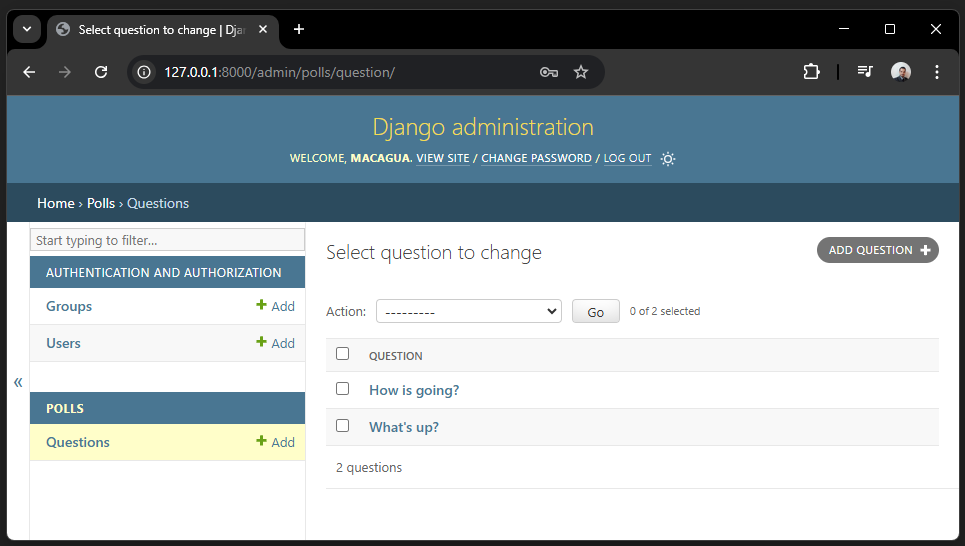Image resolution: width=965 pixels, height=546 pixels.
Task: Click the Add Question button
Action: pyautogui.click(x=878, y=250)
